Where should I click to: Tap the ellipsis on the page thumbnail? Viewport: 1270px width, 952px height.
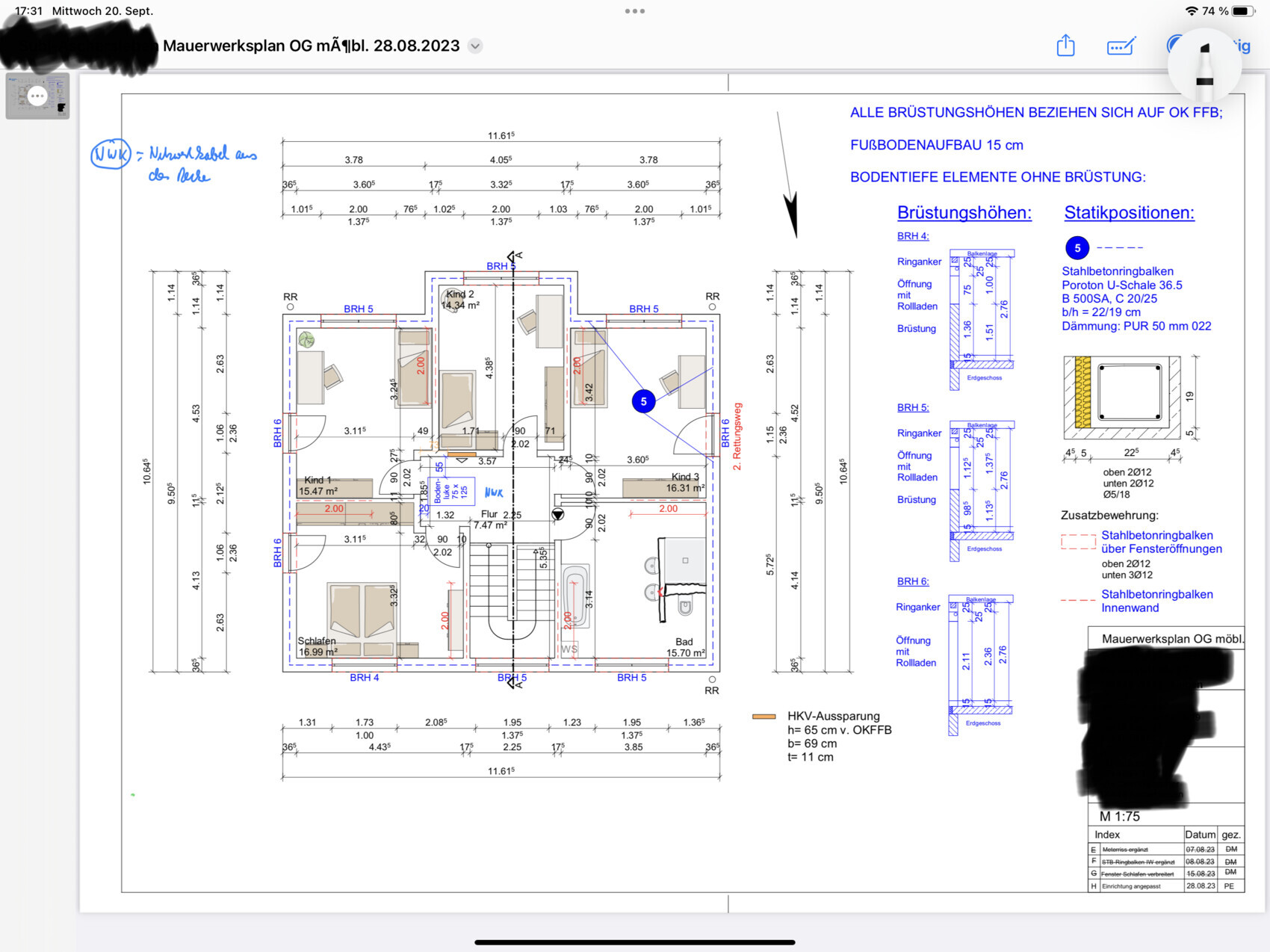coord(37,96)
